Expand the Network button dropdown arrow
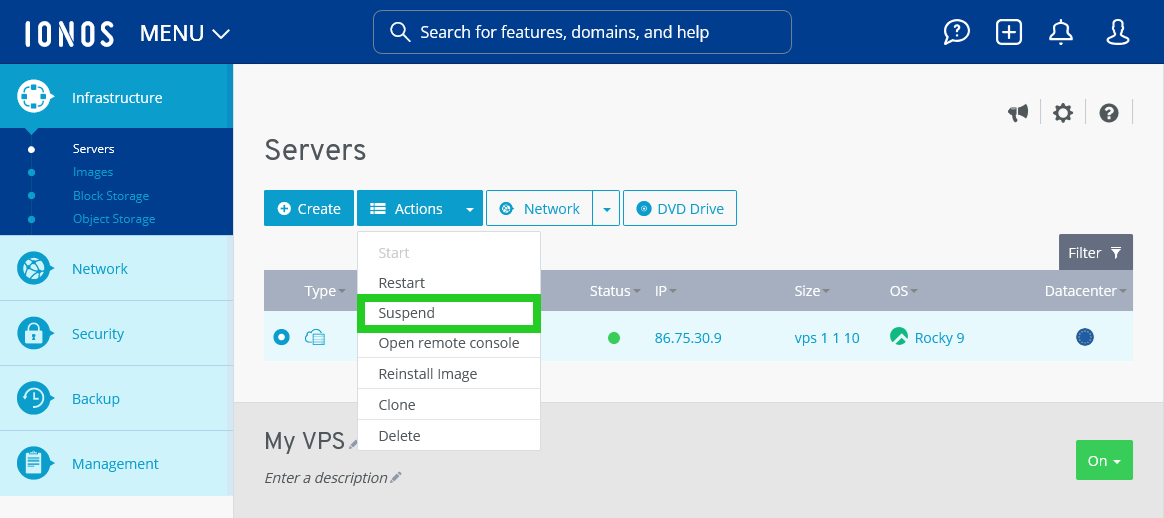 click(x=606, y=209)
